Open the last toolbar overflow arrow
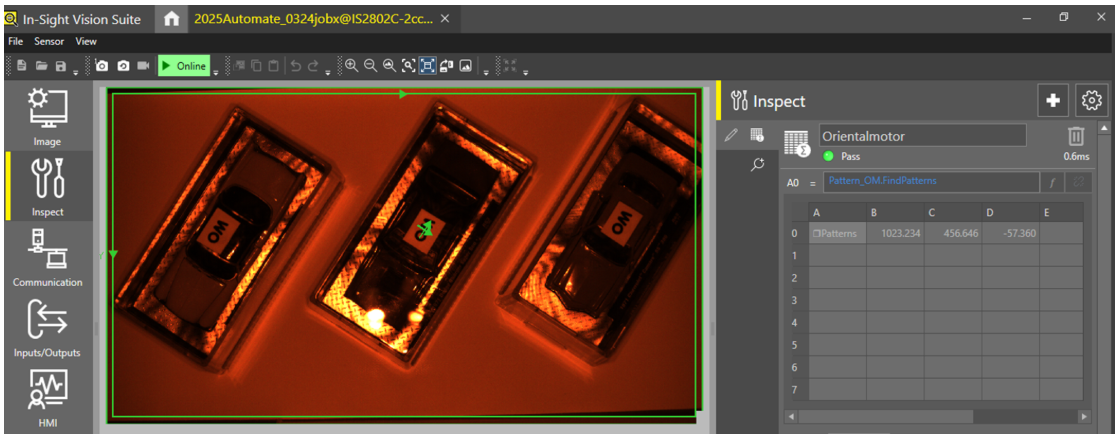The image size is (1118, 437). 525,71
